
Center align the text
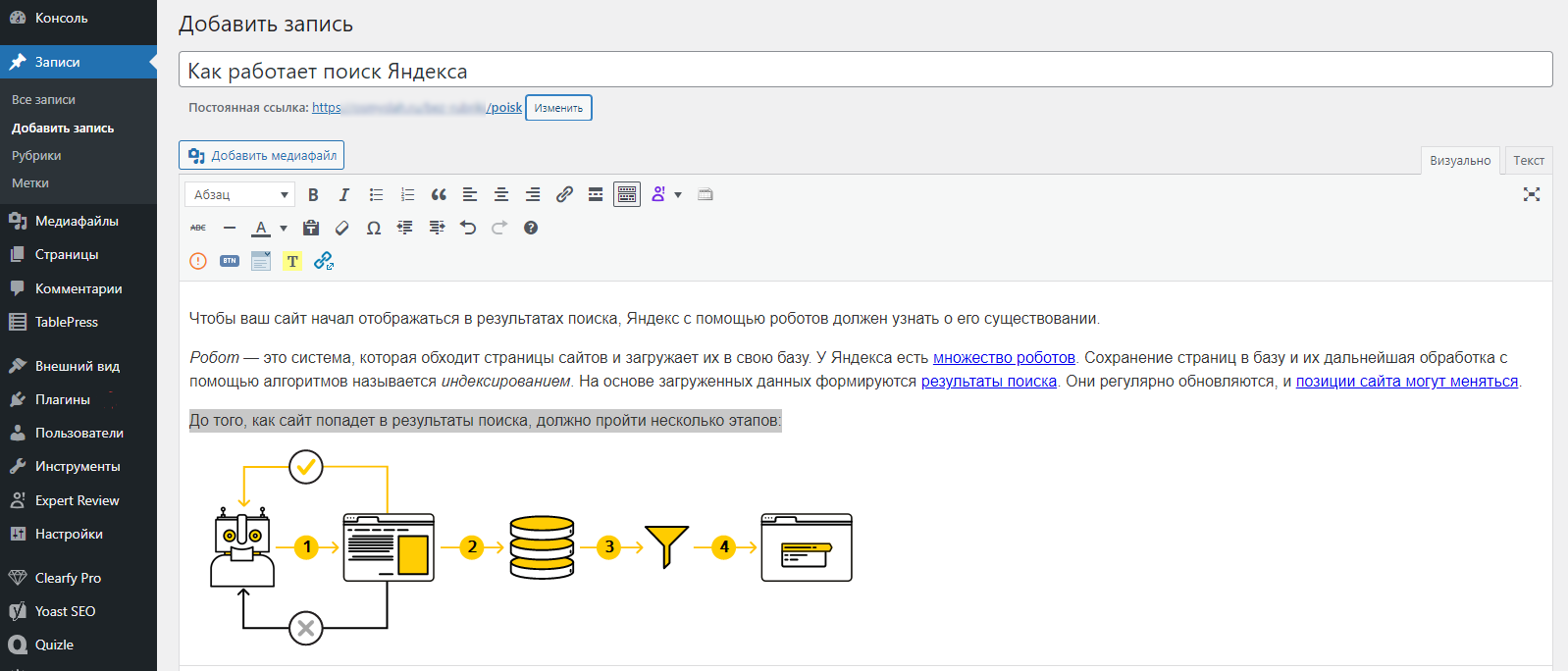point(501,194)
